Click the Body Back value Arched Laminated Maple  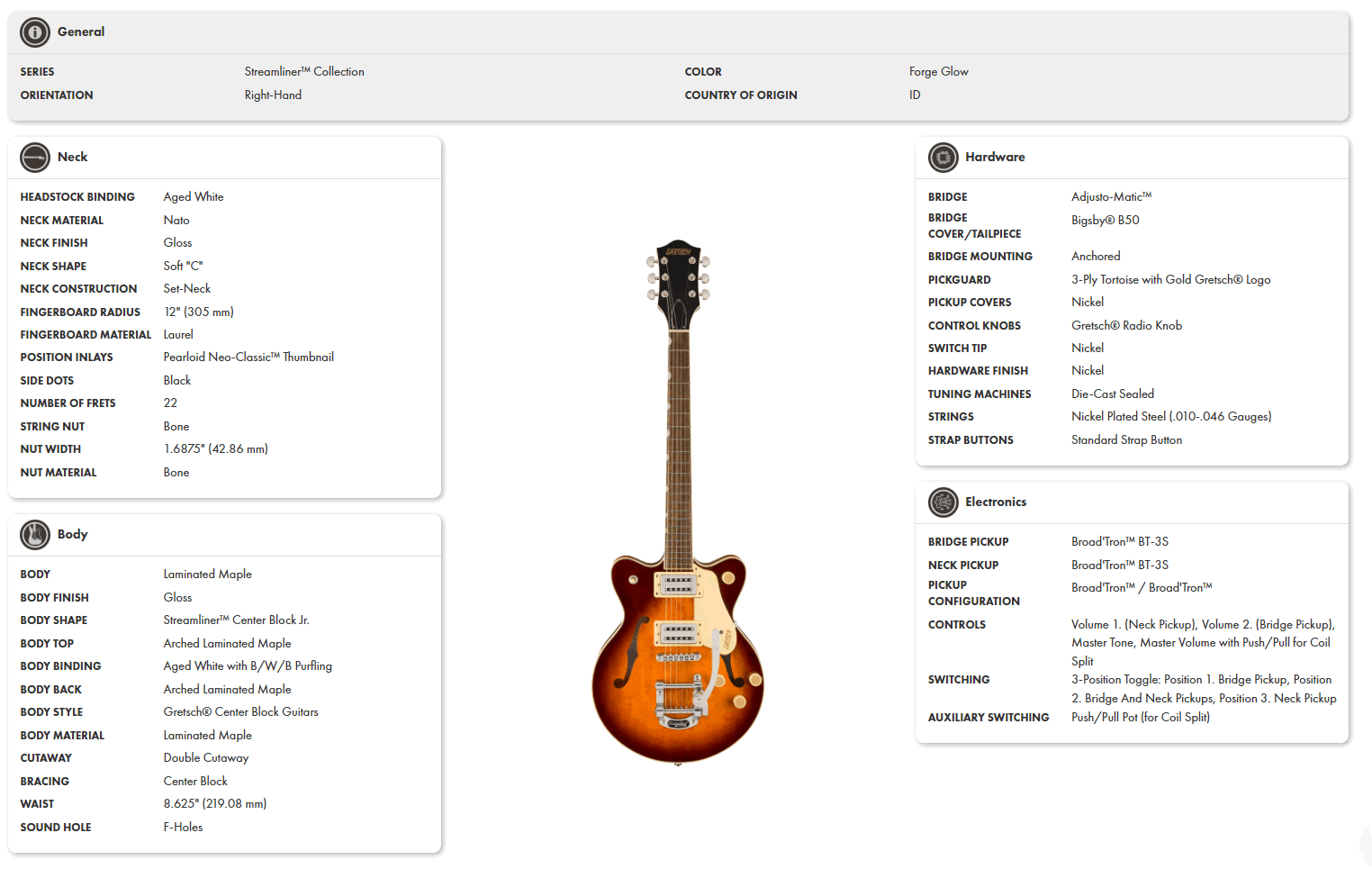click(228, 689)
